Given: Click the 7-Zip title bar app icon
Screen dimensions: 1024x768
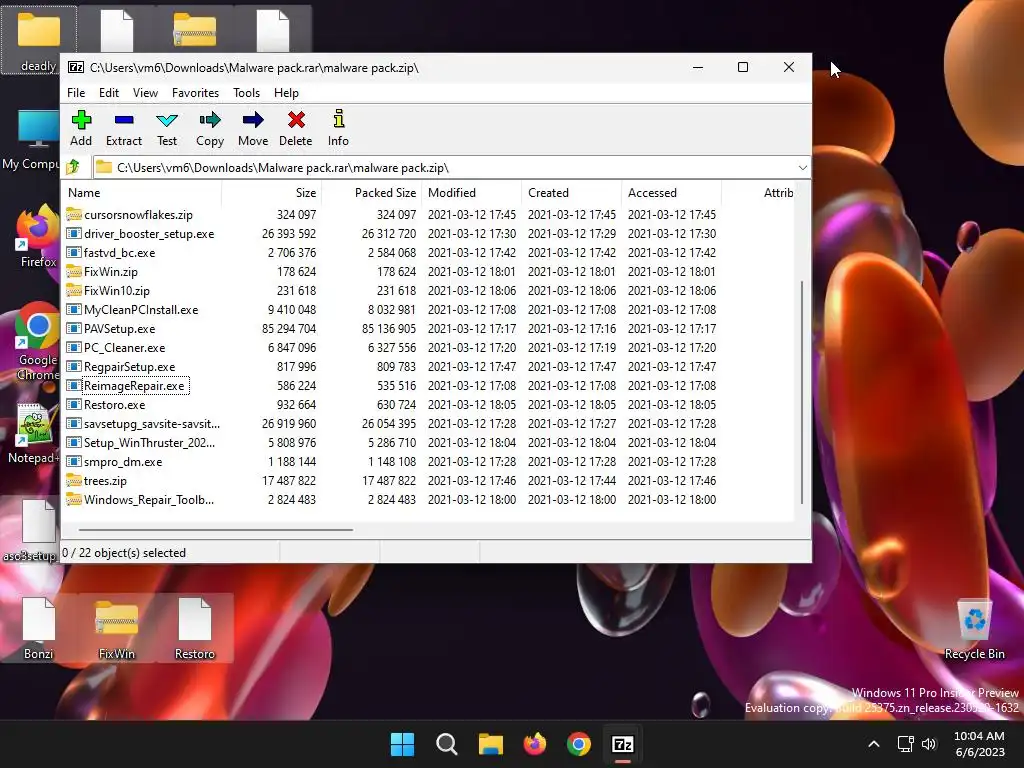Looking at the screenshot, I should click(76, 67).
